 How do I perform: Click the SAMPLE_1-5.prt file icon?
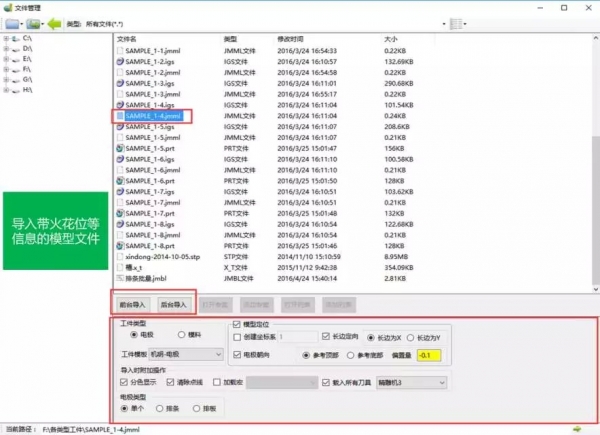[x=120, y=147]
